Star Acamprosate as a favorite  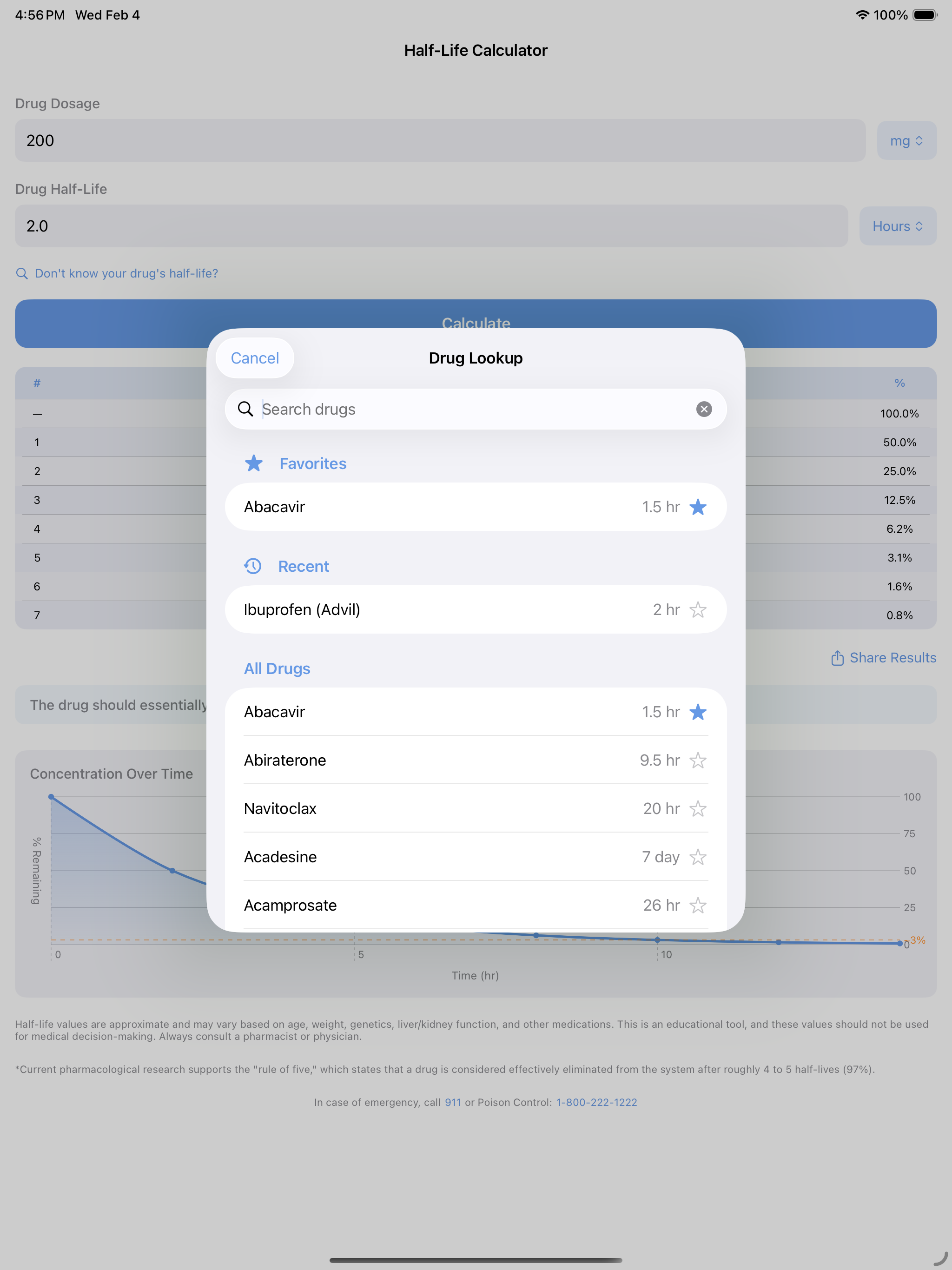click(x=698, y=906)
